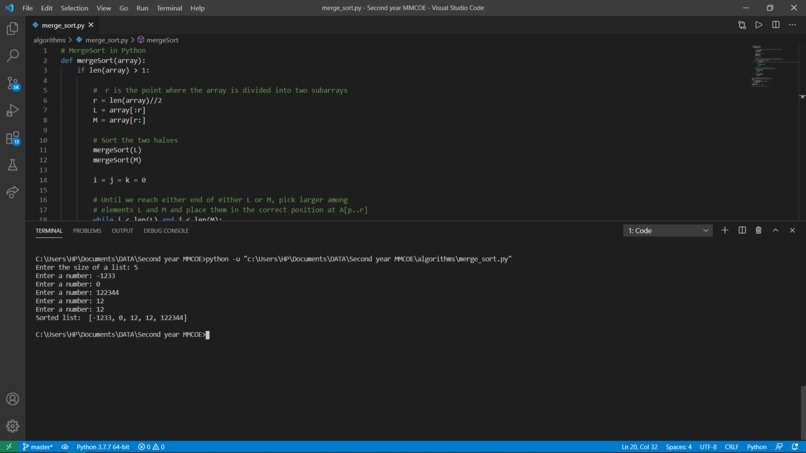
Task: Click the mergeSort symbol breadcrumb
Action: (158, 40)
